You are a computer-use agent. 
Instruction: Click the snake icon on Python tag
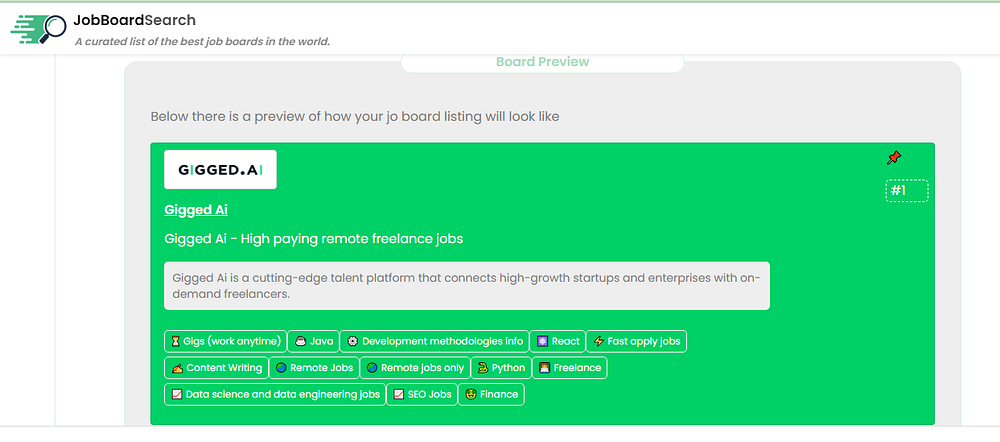coord(483,367)
